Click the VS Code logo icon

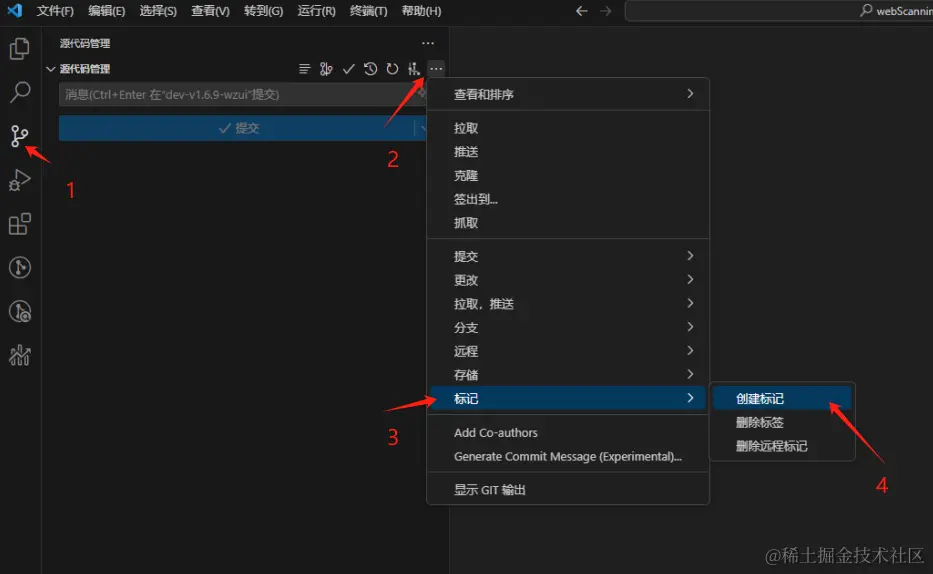15,11
